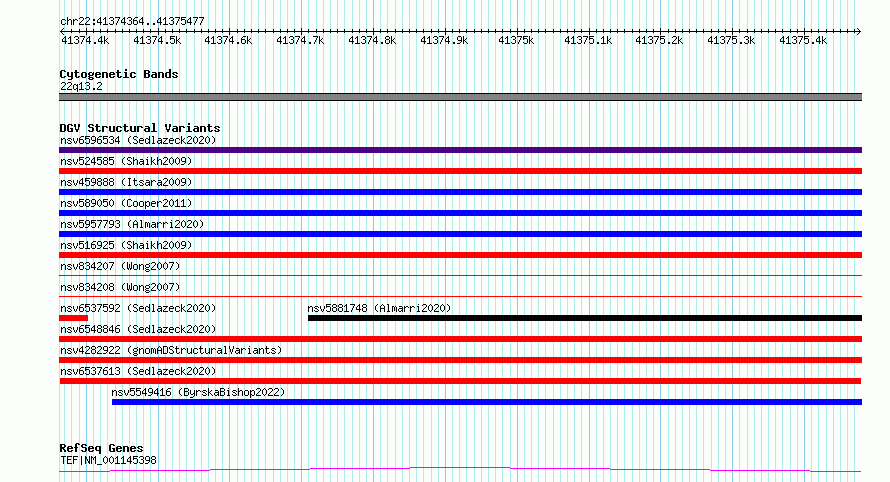Click the 41375.3k ruler position

click(731, 40)
